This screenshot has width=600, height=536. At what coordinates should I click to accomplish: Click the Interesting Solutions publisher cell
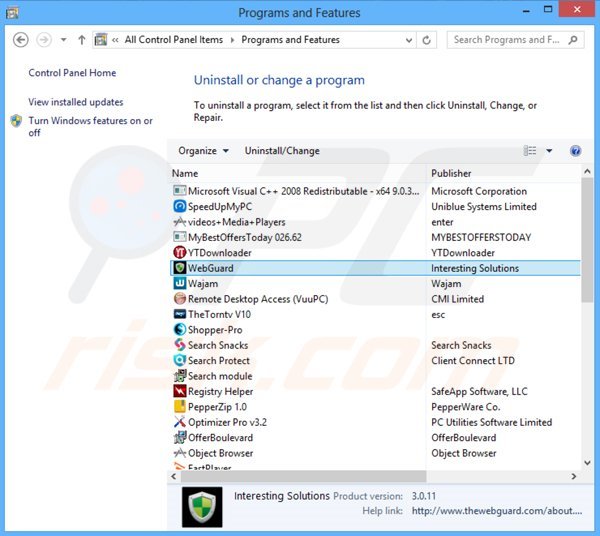point(475,268)
